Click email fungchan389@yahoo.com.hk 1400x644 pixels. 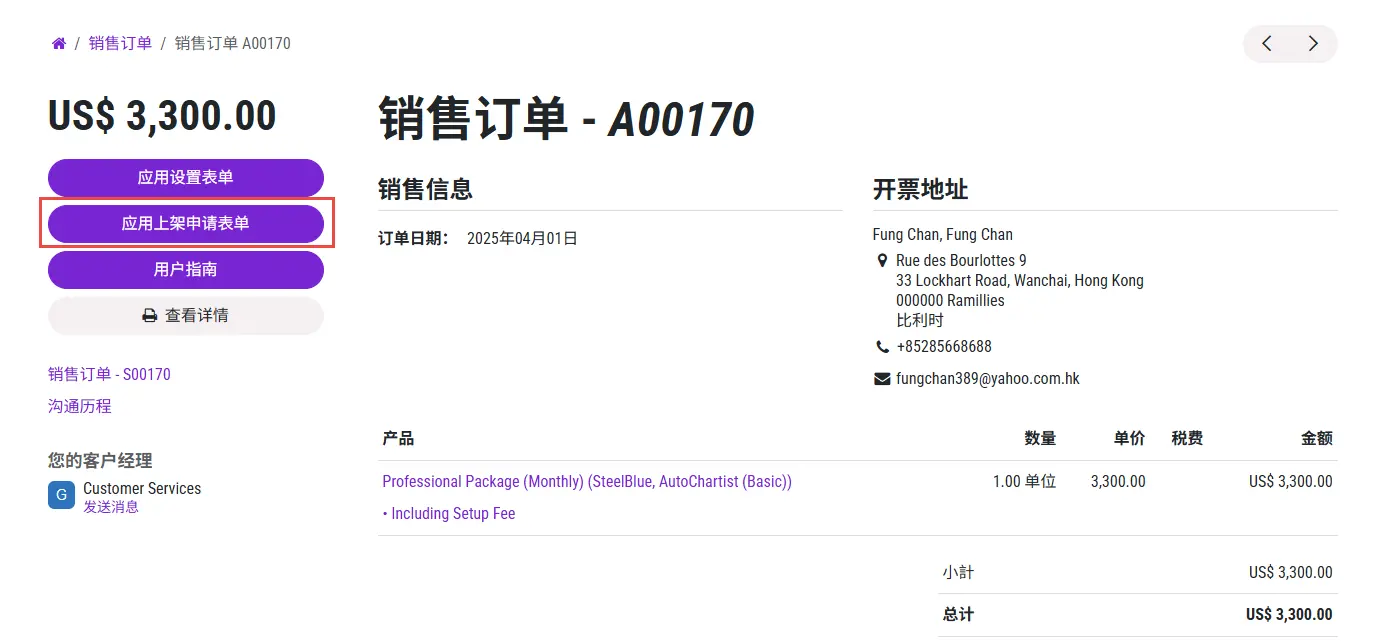[x=988, y=379]
